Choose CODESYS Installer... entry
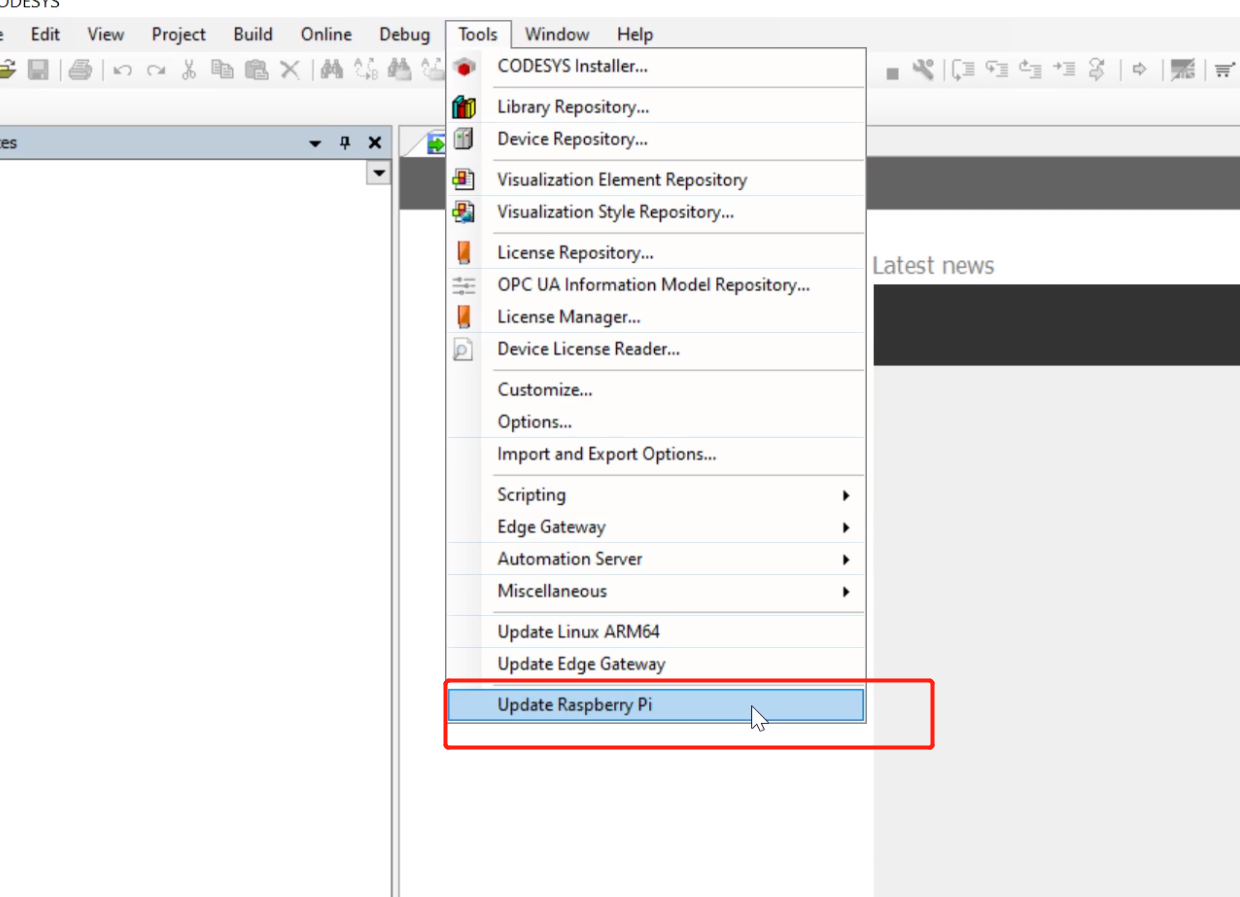 [656, 67]
